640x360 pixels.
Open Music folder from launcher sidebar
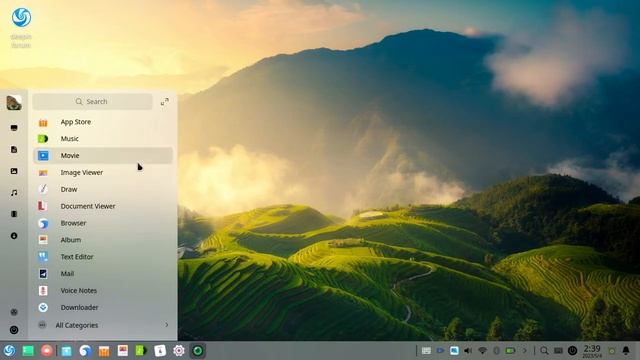coord(14,193)
